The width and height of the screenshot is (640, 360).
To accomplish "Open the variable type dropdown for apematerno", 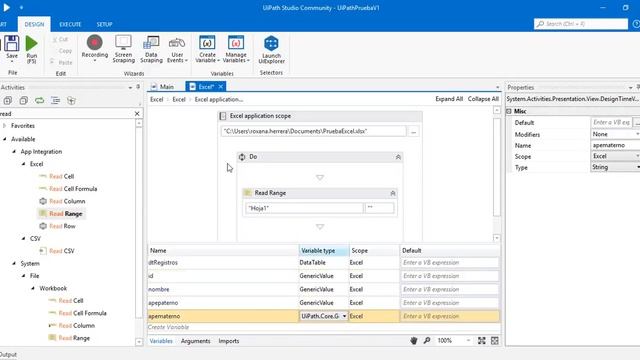I will pos(344,316).
